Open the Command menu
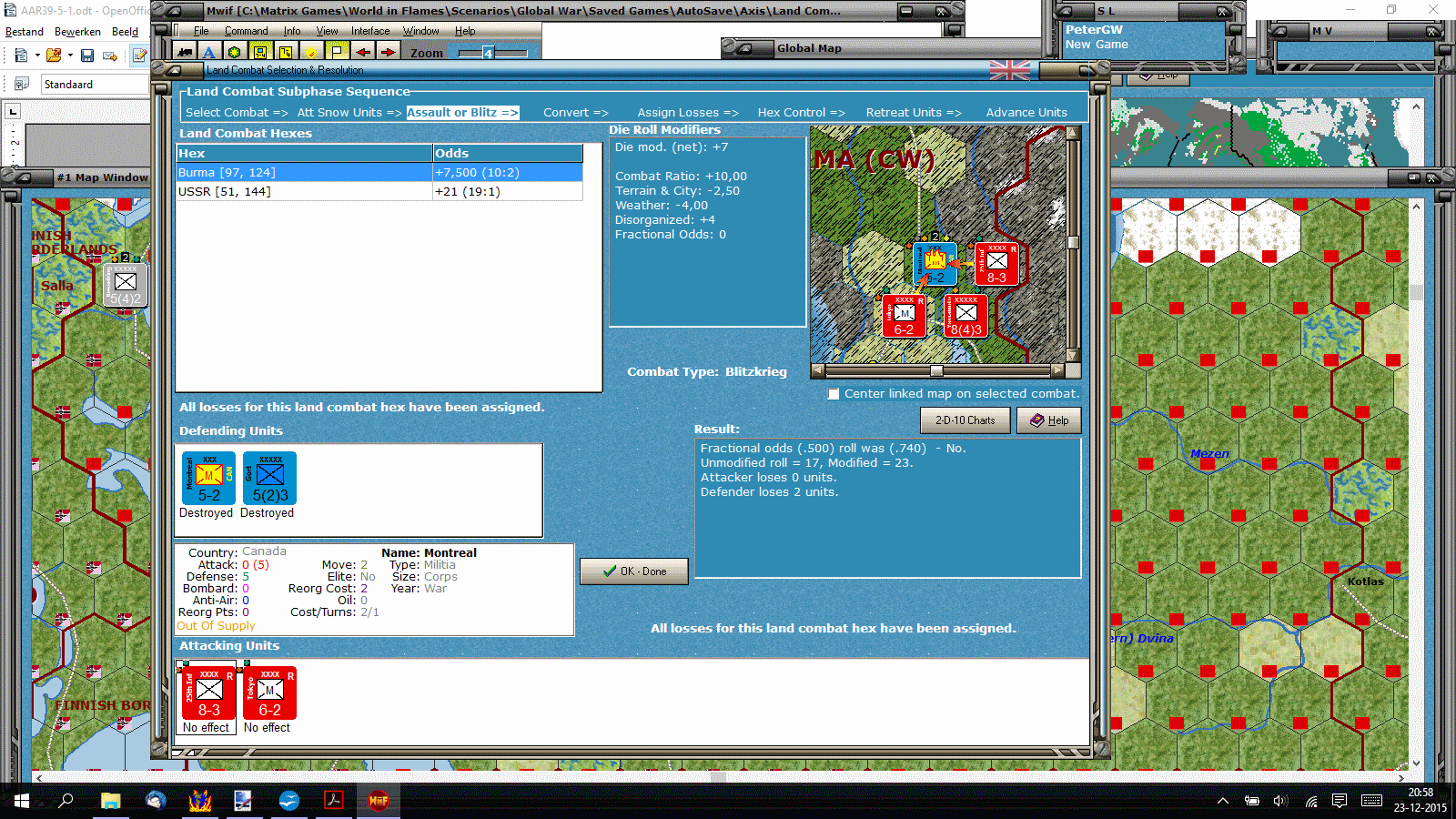The height and width of the screenshot is (819, 1456). 247,31
